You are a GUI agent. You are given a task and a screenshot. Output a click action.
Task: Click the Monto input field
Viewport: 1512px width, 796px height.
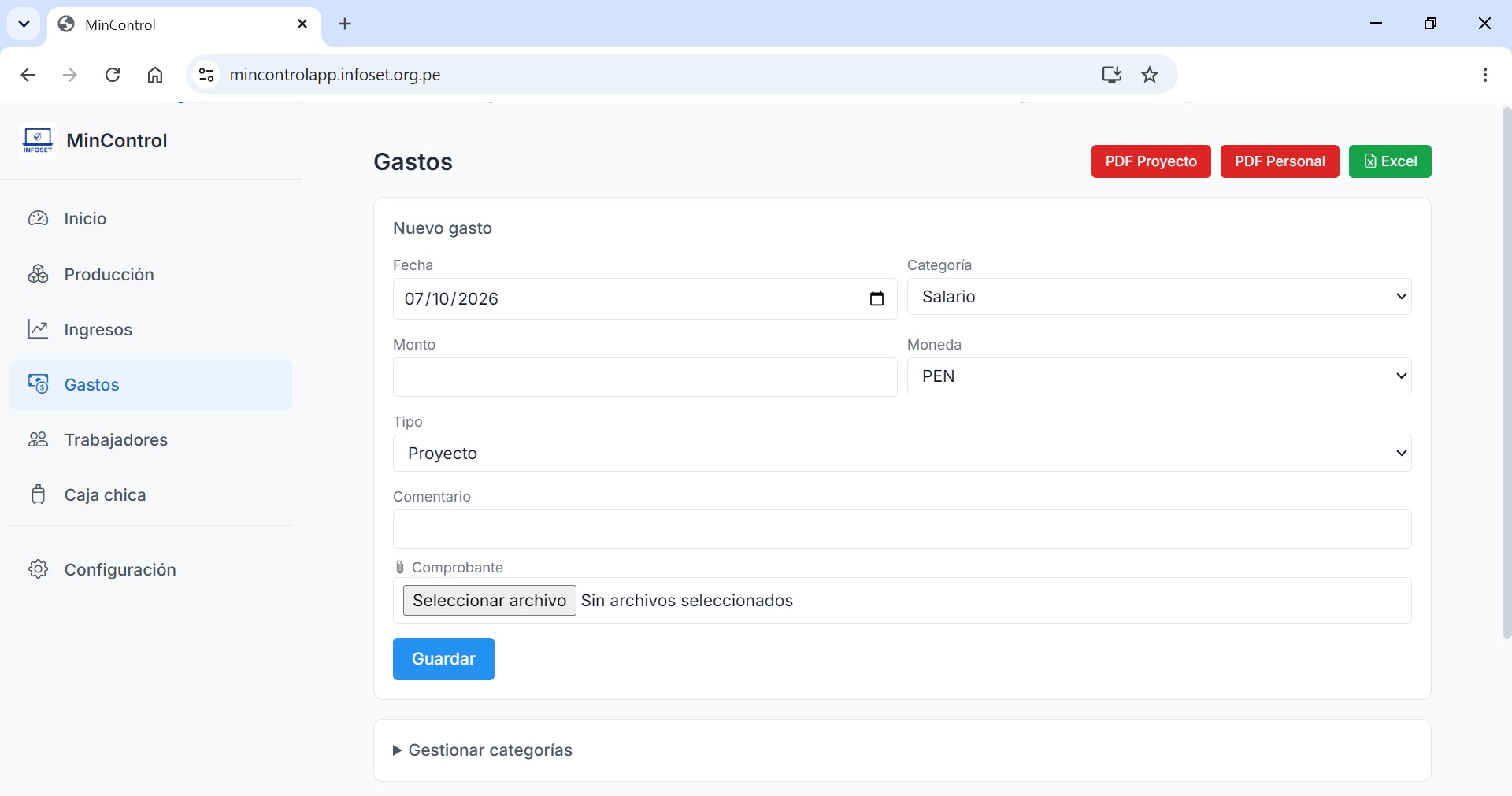pos(645,377)
